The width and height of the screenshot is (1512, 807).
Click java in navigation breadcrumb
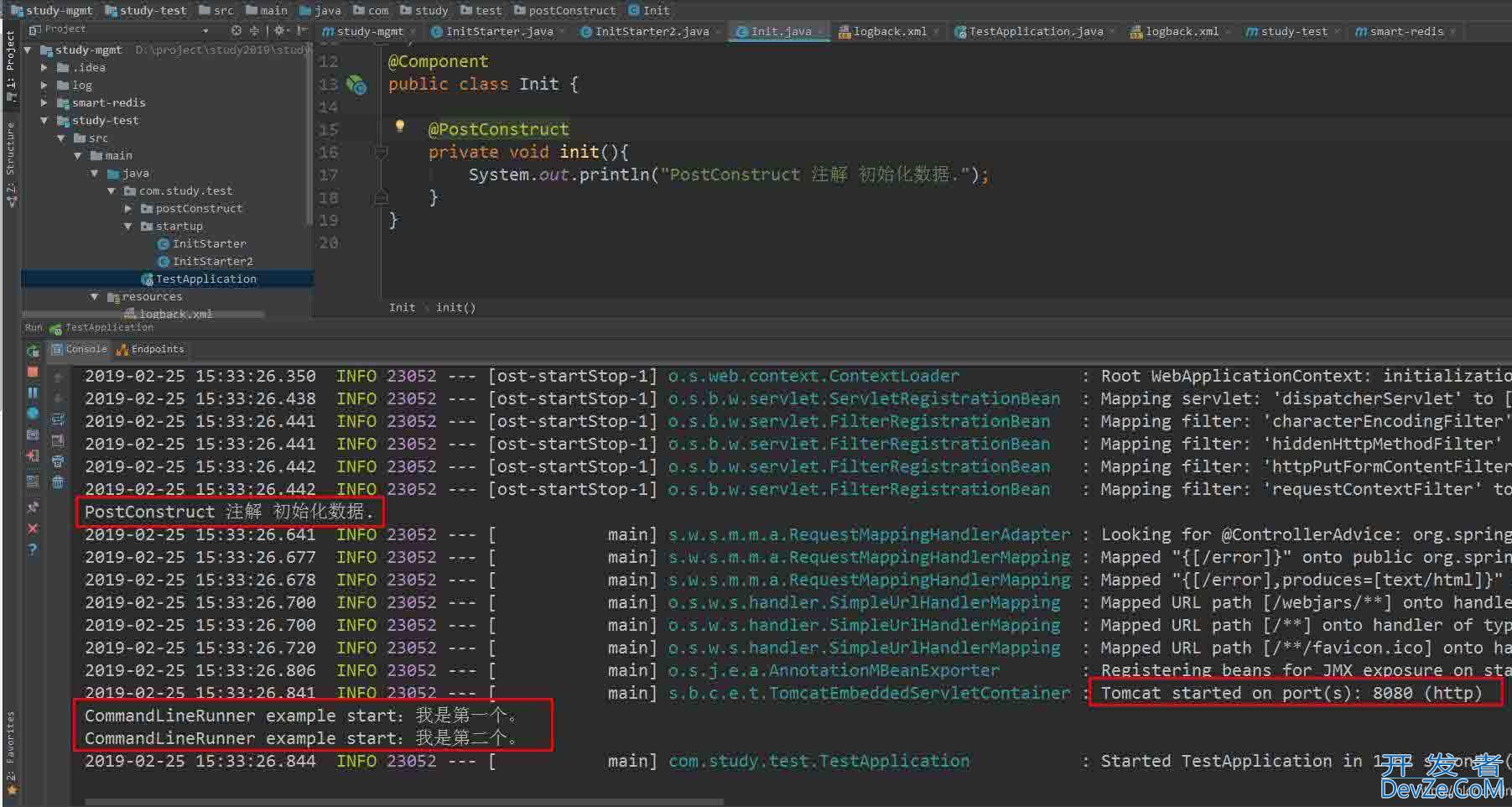tap(320, 10)
